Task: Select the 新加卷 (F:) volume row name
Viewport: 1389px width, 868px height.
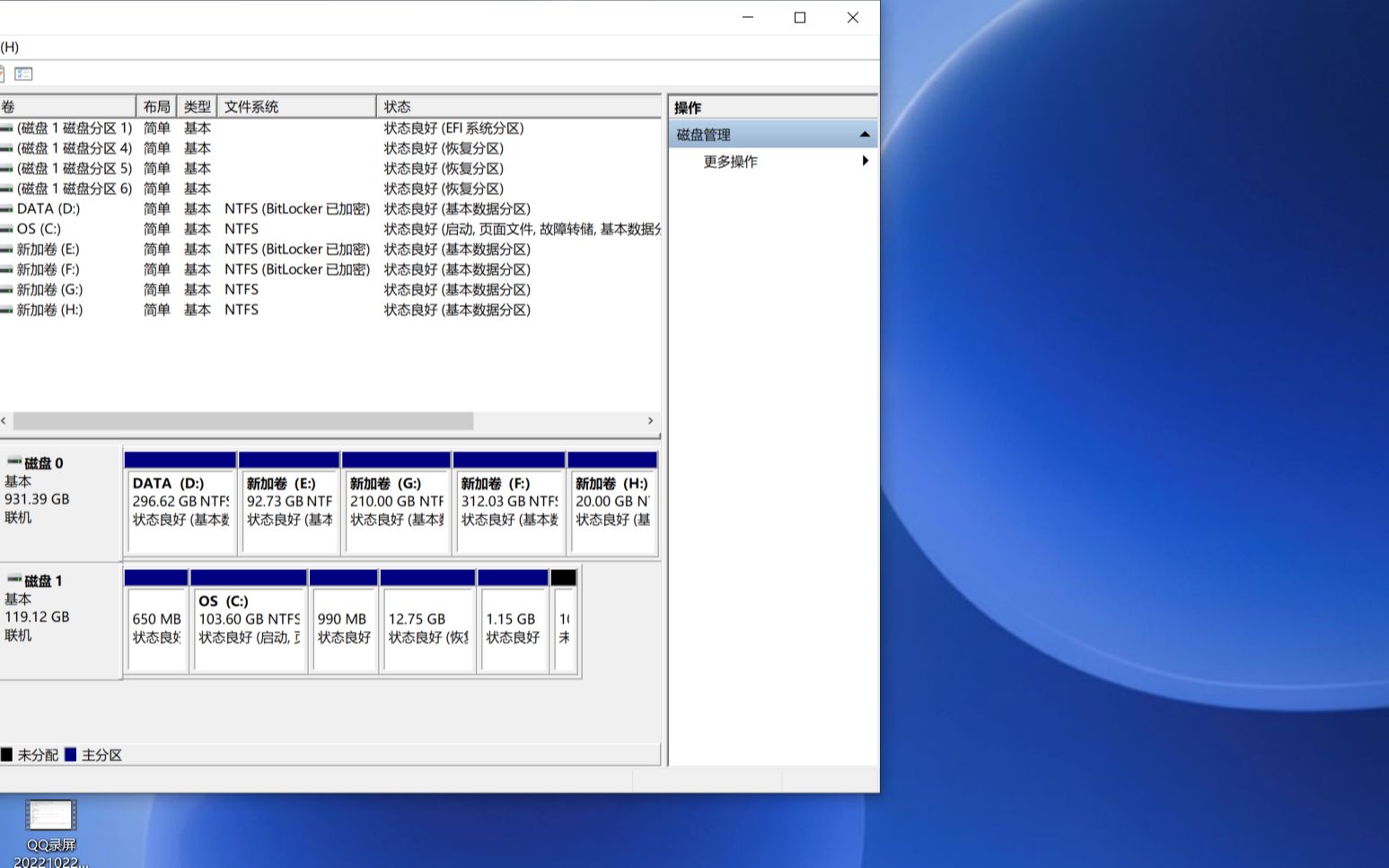Action: pyautogui.click(x=48, y=269)
